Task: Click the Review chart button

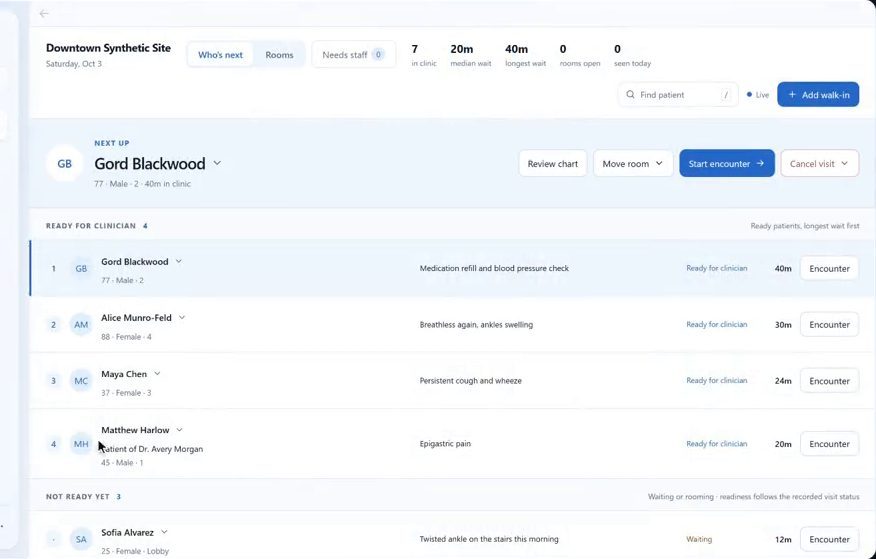Action: pos(553,164)
